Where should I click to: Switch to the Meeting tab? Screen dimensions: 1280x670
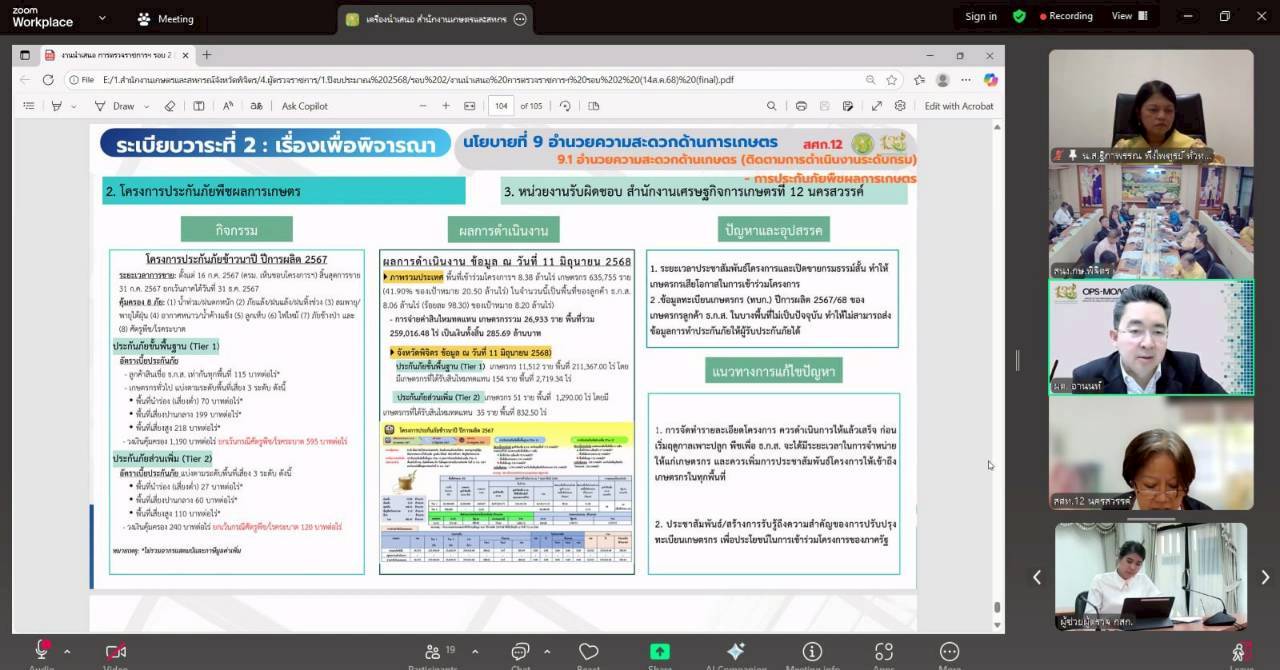coord(163,18)
